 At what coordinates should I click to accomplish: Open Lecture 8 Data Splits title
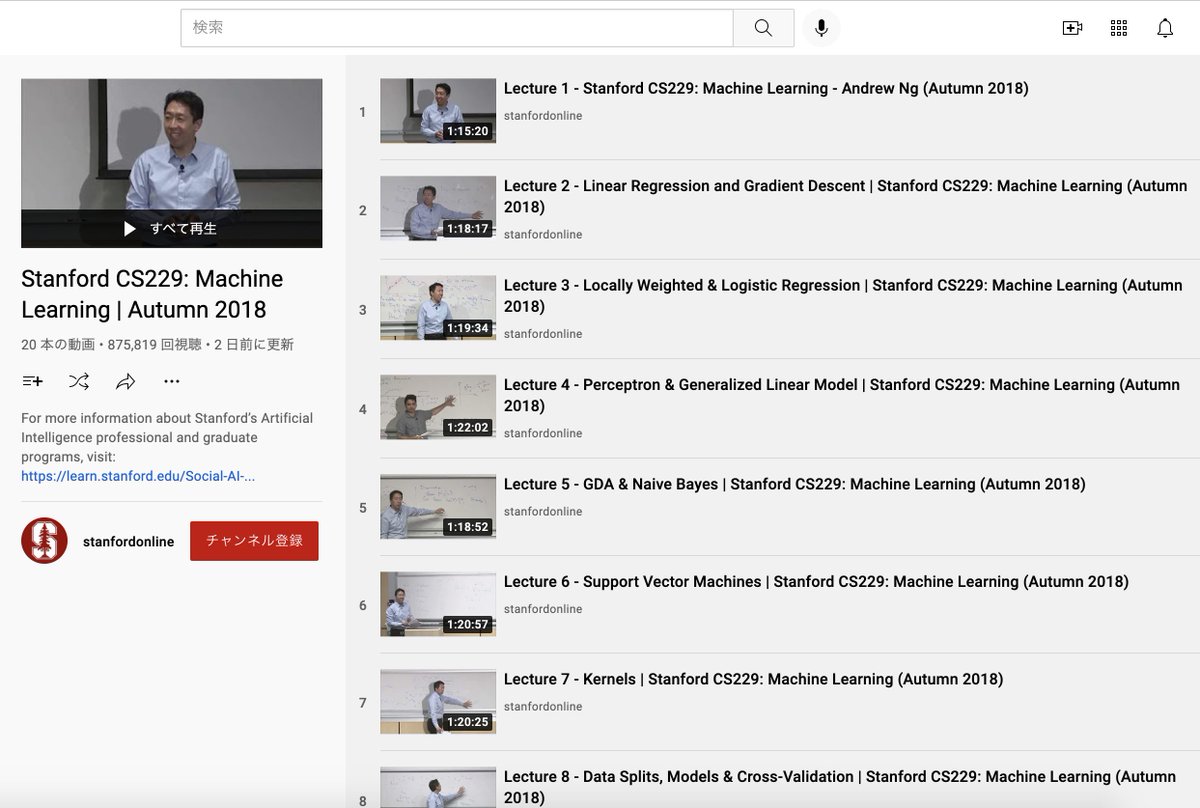pyautogui.click(x=840, y=787)
